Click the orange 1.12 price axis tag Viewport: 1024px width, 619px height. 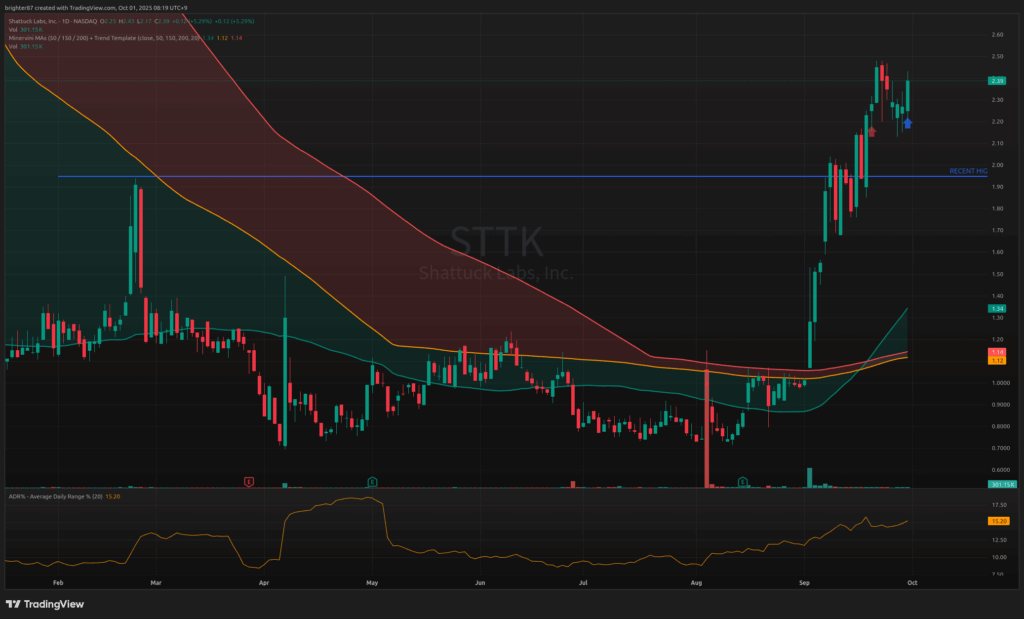(996, 361)
